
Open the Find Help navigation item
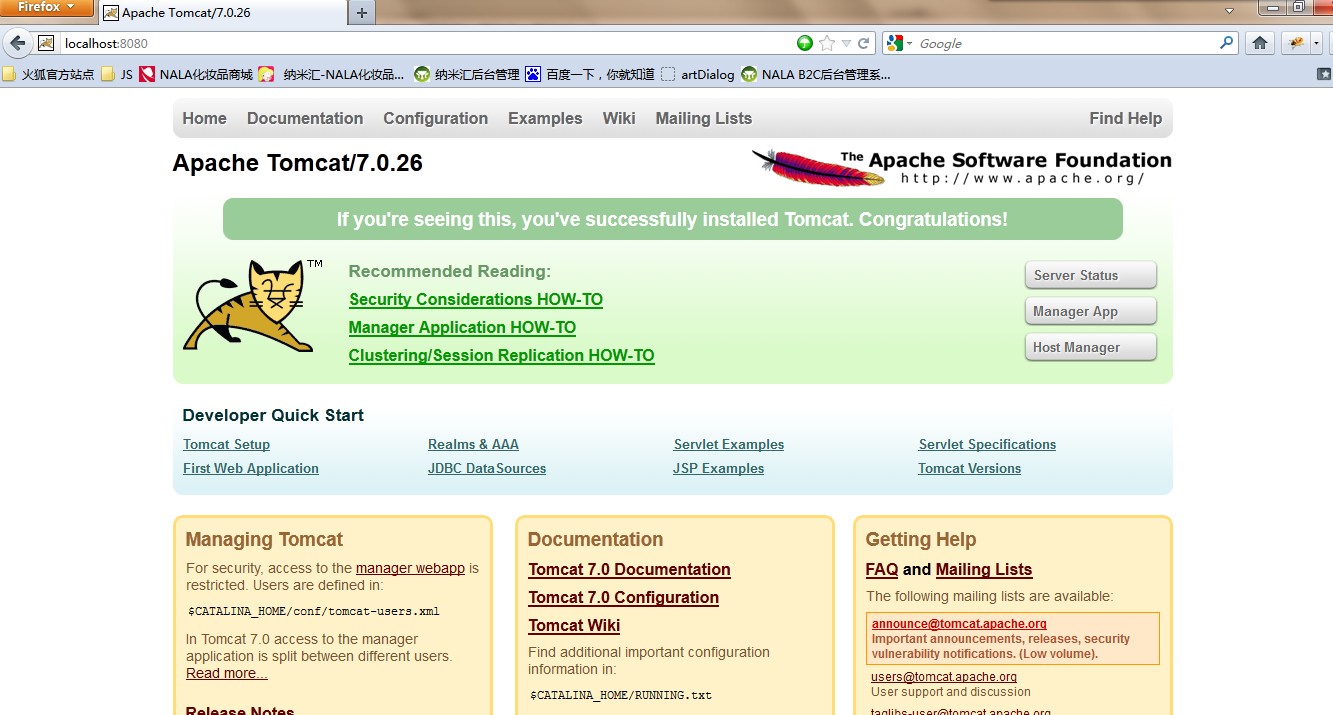point(1126,118)
